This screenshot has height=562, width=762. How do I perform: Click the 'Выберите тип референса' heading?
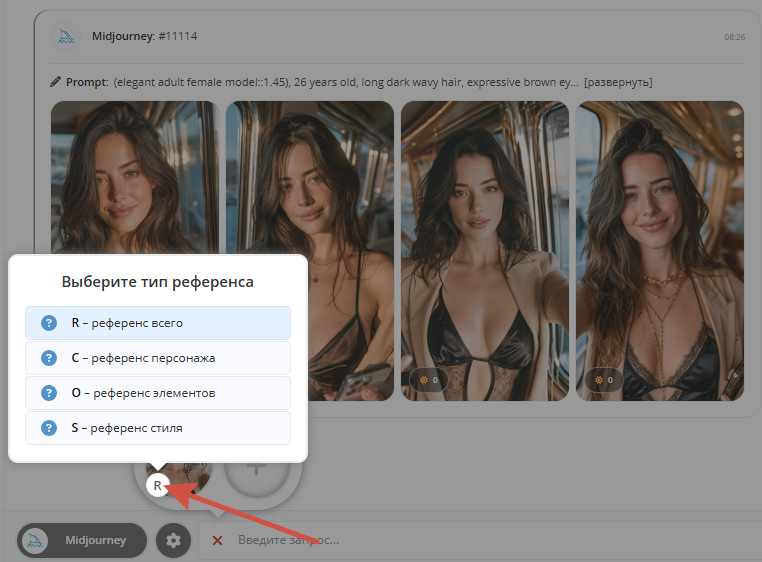pyautogui.click(x=157, y=282)
